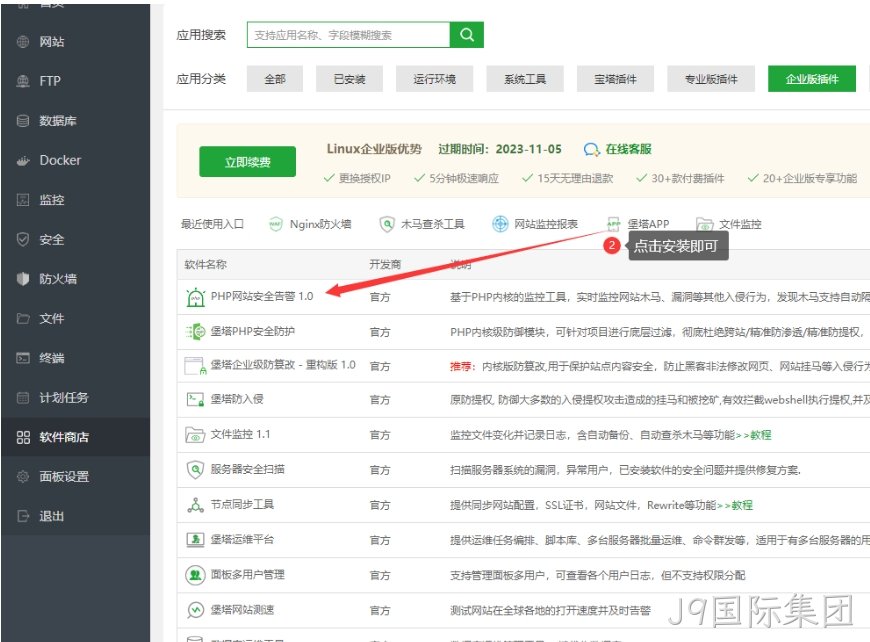Click the 堡塔网站测速 row icon
The height and width of the screenshot is (642, 870).
coord(195,610)
